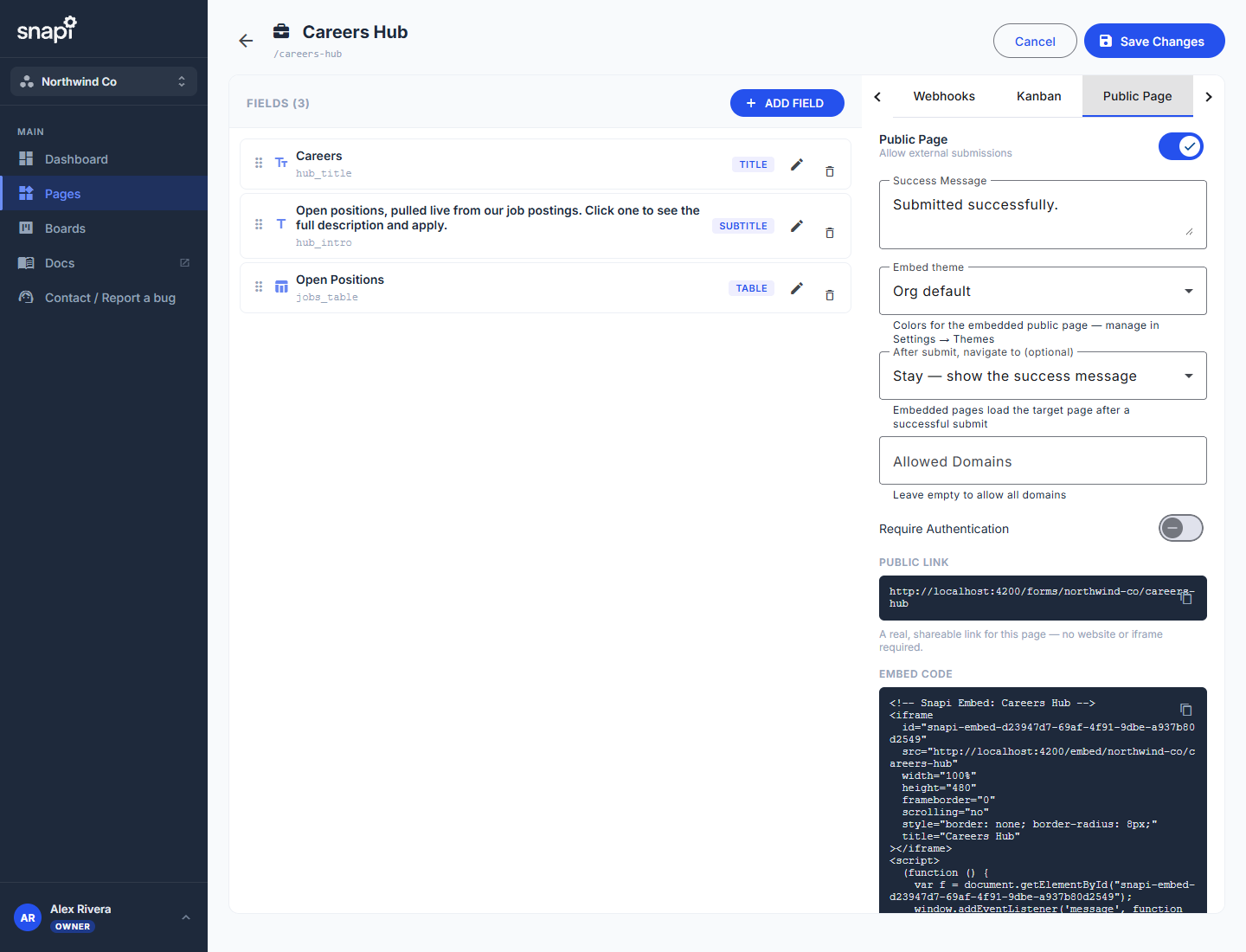Click the text type icon of hub_intro field
Viewport: 1246px width, 952px height.
tap(281, 224)
